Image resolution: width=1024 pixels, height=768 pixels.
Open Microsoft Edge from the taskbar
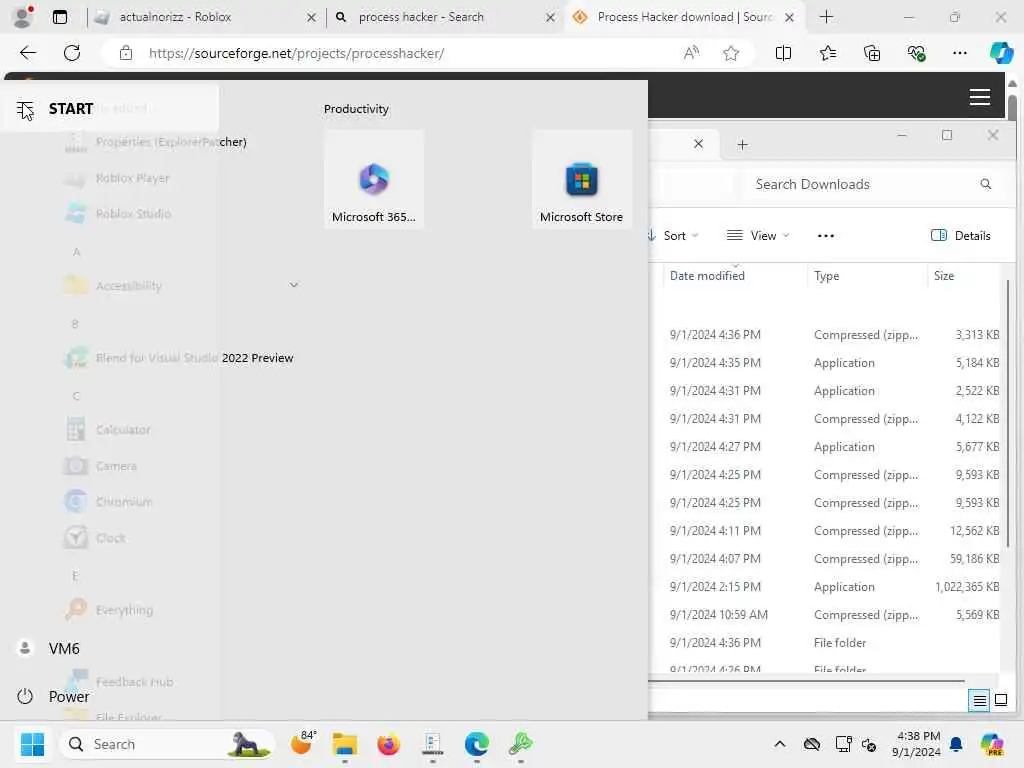[x=477, y=744]
